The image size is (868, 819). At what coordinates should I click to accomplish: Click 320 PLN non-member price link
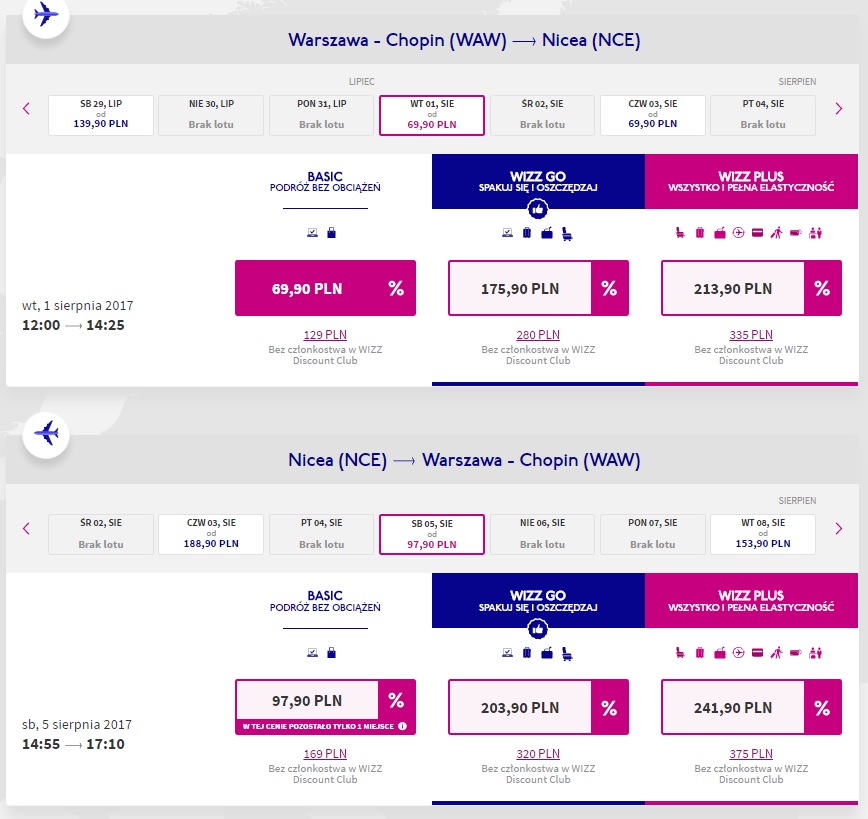point(538,754)
